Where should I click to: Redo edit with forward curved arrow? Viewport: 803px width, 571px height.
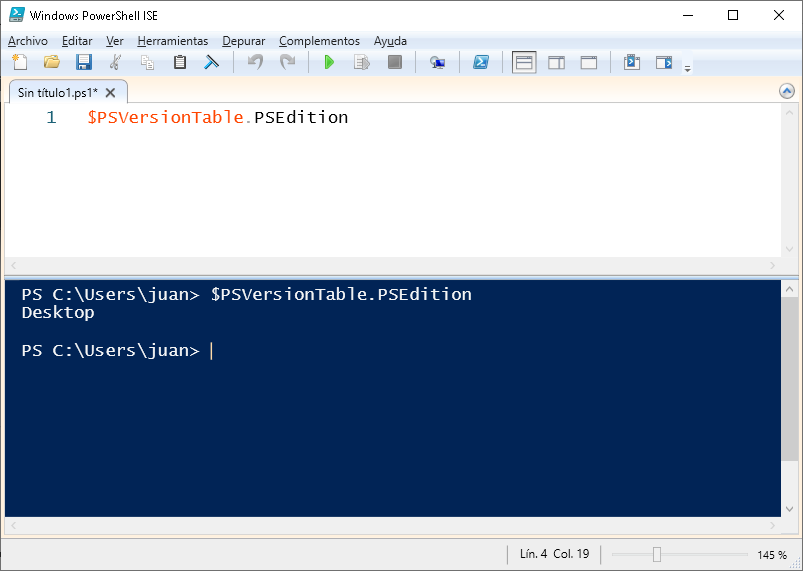tap(287, 62)
